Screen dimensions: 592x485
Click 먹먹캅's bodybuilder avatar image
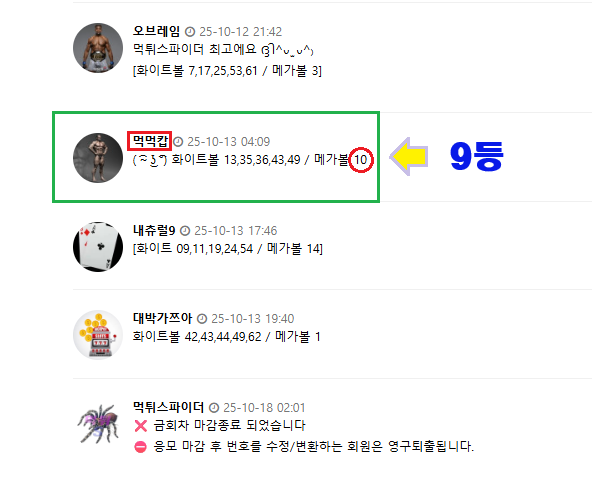pos(98,158)
